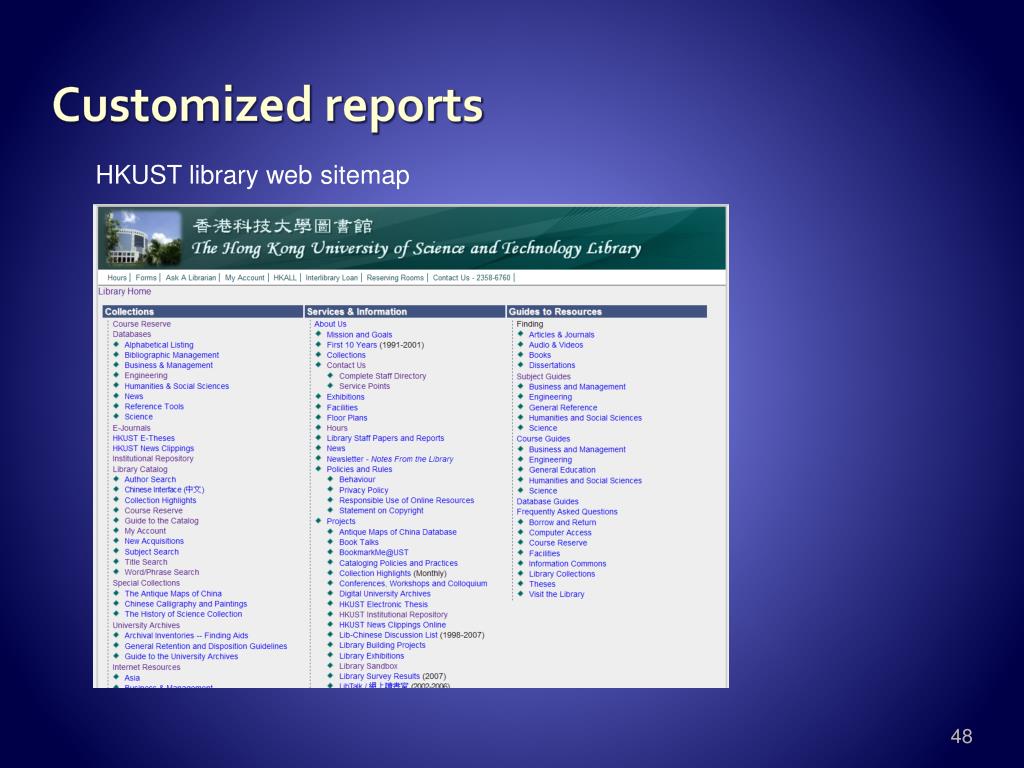Open Library Survey Results (2007)
This screenshot has width=1024, height=768.
[392, 677]
